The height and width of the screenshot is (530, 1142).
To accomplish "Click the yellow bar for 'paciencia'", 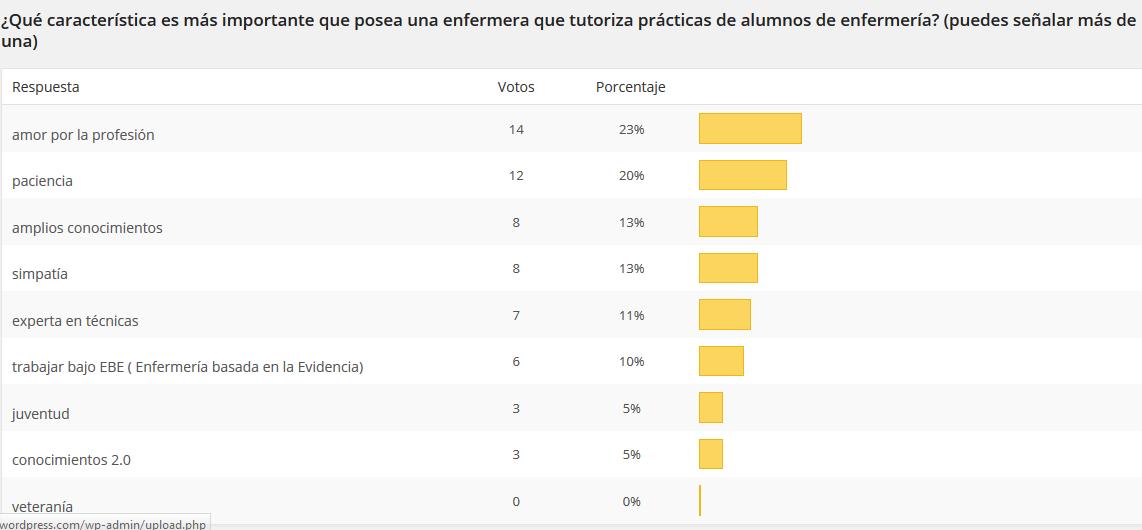I will pyautogui.click(x=742, y=175).
